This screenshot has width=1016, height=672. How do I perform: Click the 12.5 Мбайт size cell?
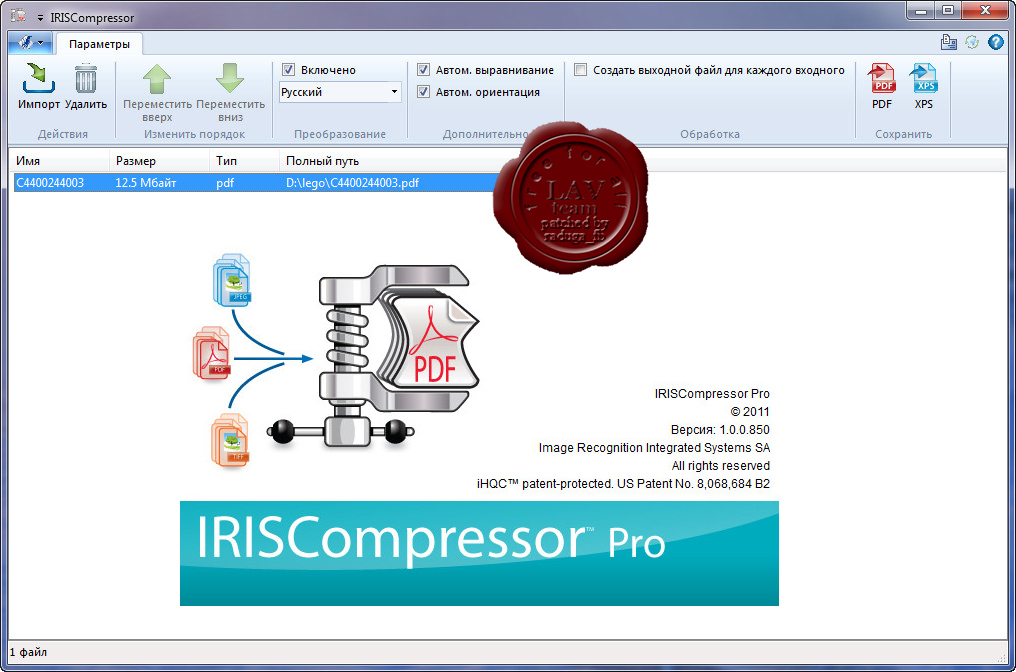coord(146,183)
